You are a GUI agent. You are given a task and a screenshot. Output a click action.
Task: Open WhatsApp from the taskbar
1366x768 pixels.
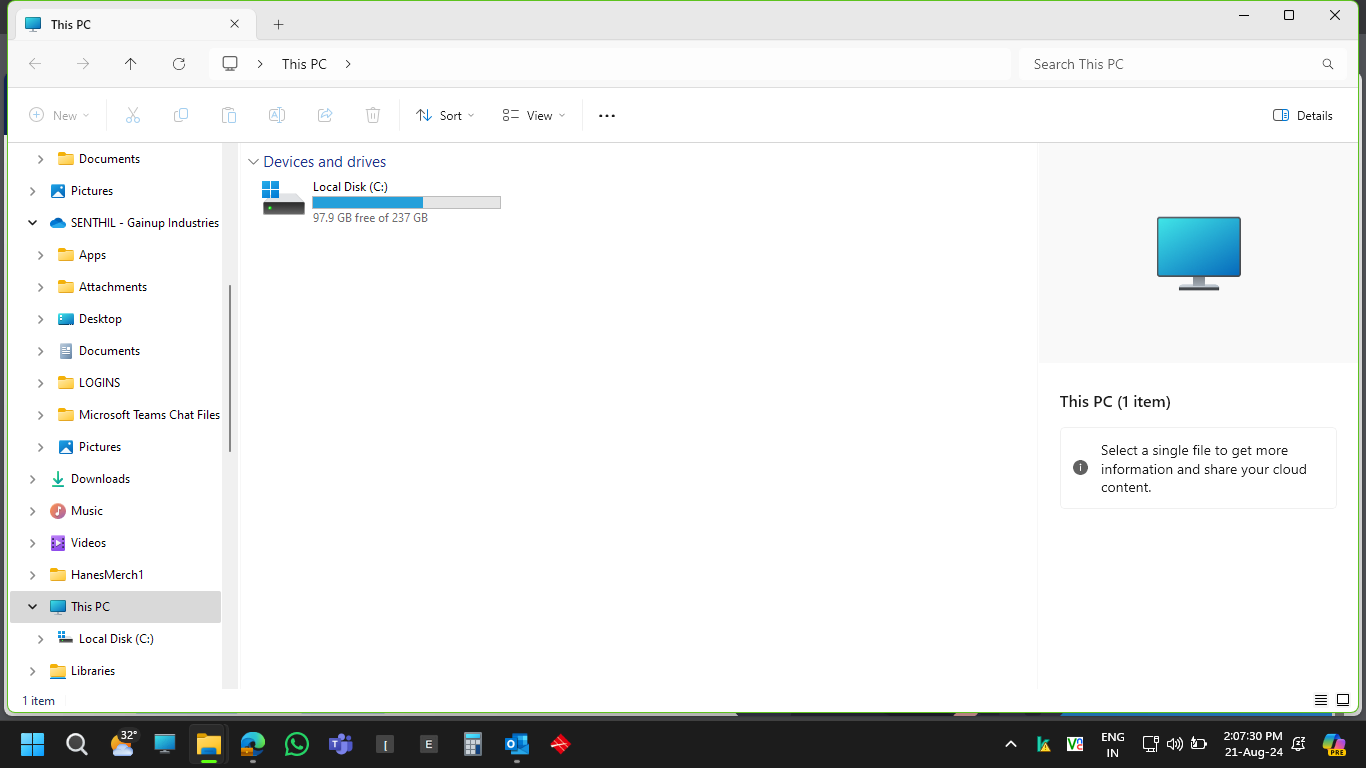tap(297, 744)
